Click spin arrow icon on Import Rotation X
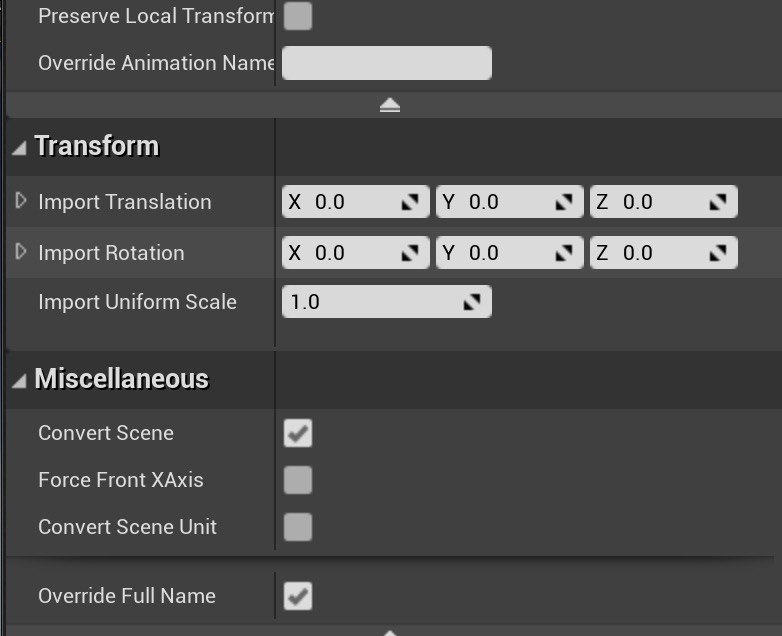This screenshot has height=636, width=782. click(x=411, y=253)
